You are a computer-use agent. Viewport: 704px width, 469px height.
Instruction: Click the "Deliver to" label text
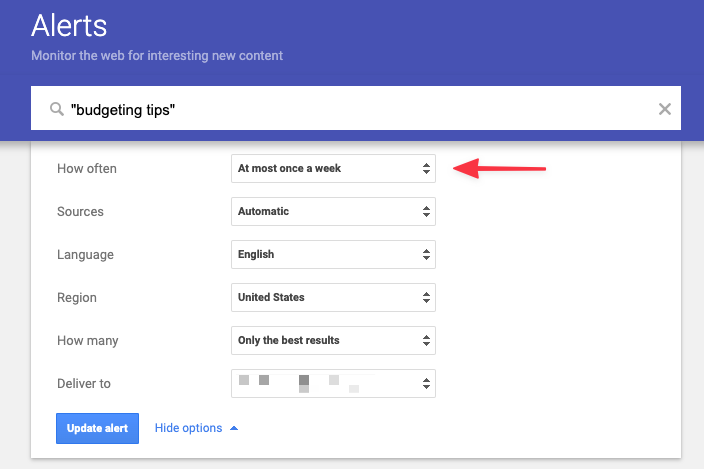click(x=84, y=384)
